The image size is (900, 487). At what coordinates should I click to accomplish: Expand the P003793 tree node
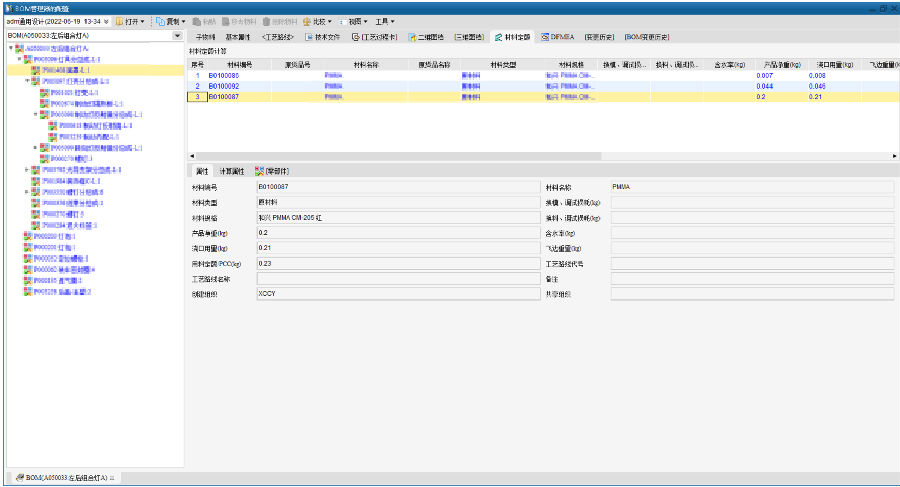[28, 170]
